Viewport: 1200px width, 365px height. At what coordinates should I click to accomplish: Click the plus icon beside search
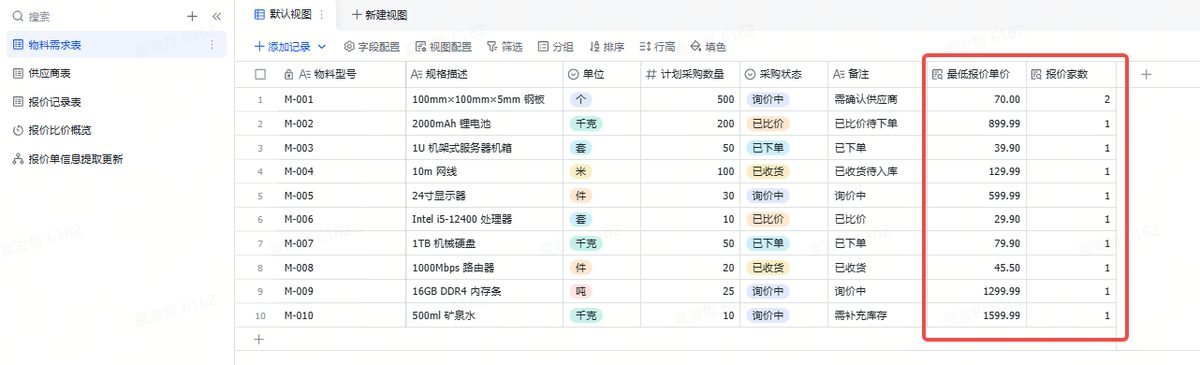(x=192, y=17)
